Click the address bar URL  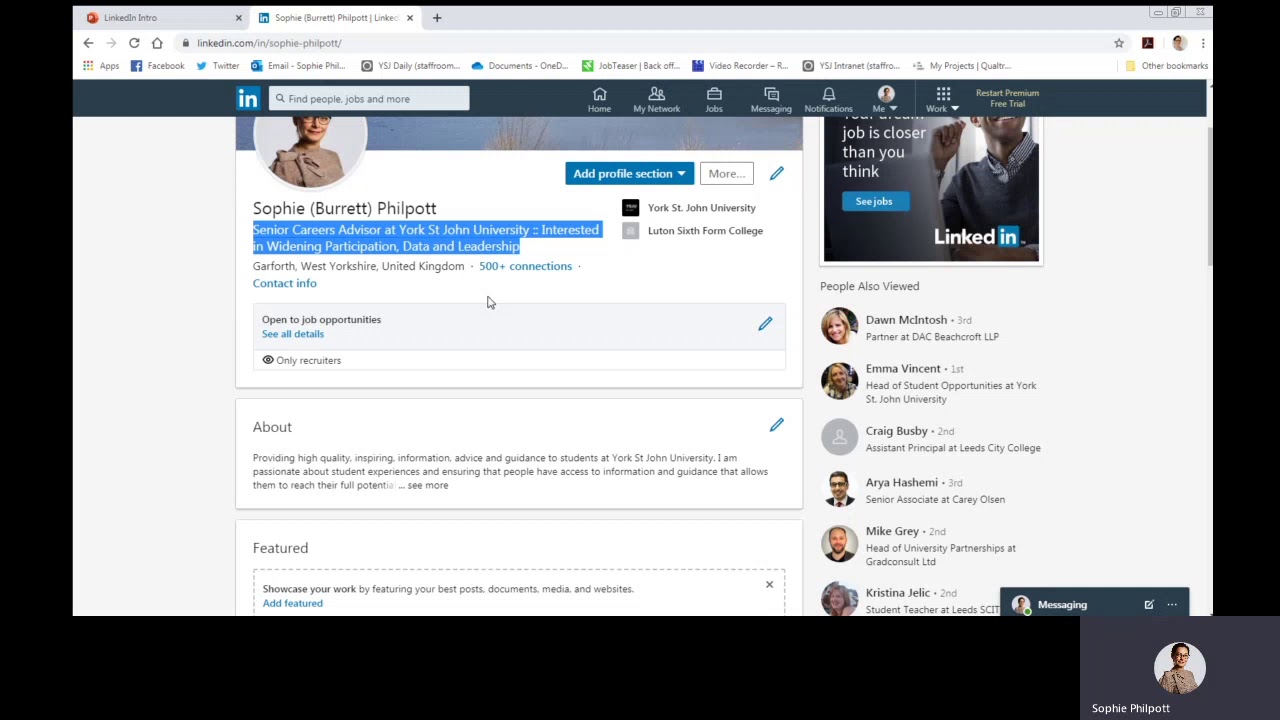point(269,43)
